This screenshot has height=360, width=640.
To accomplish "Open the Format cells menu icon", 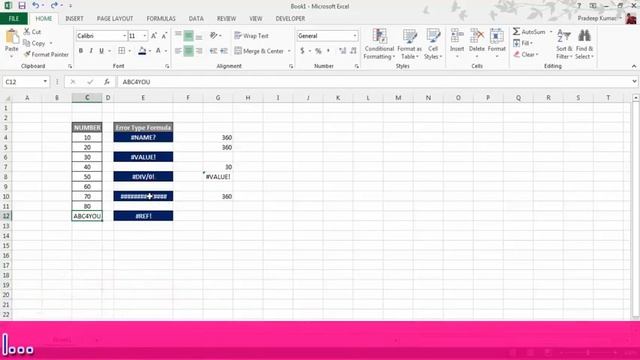I will (x=497, y=37).
